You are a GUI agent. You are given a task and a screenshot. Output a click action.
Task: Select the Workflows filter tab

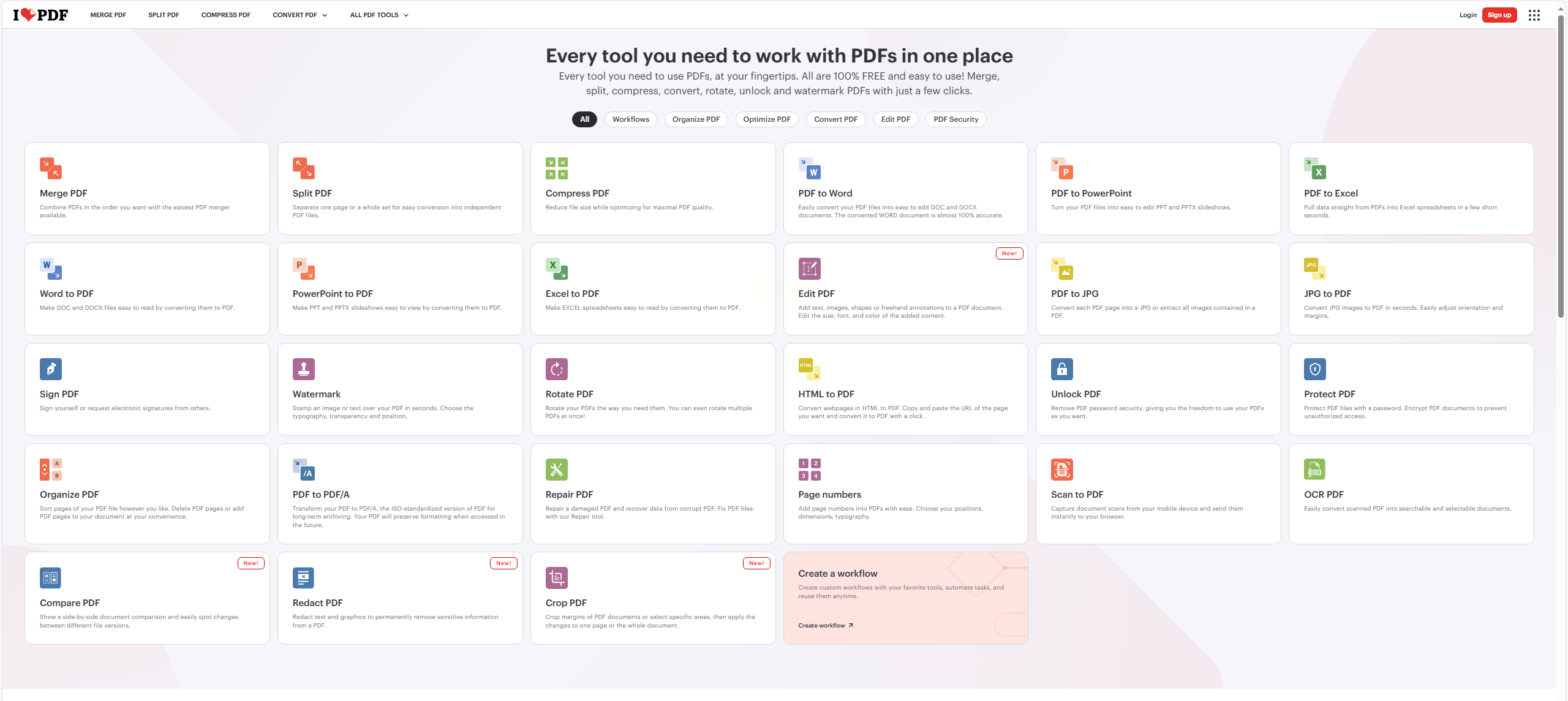630,119
